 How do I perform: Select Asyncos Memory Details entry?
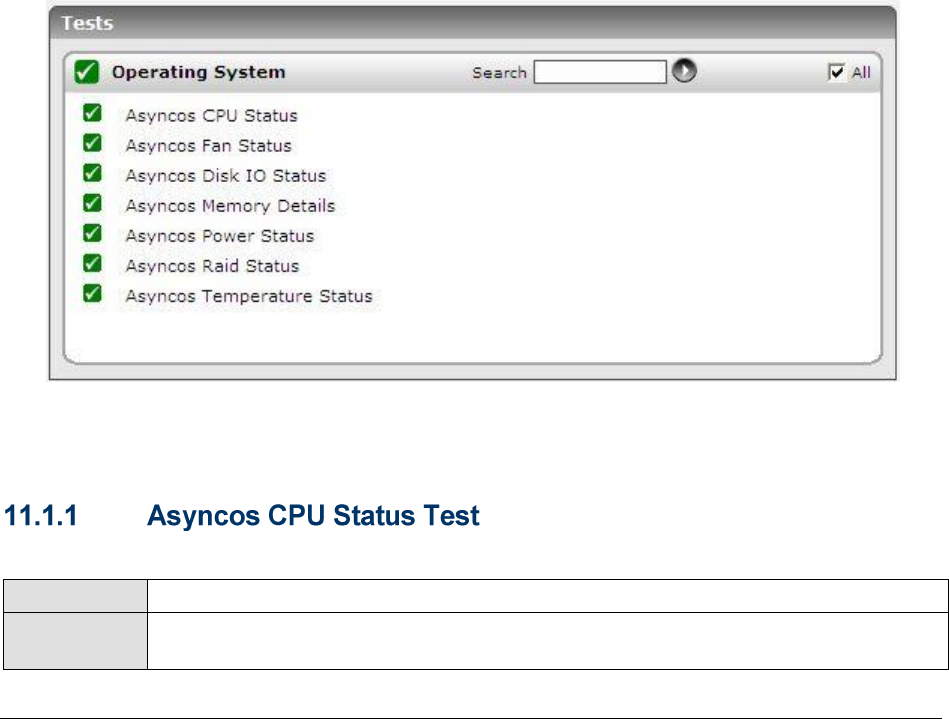pyautogui.click(x=230, y=206)
